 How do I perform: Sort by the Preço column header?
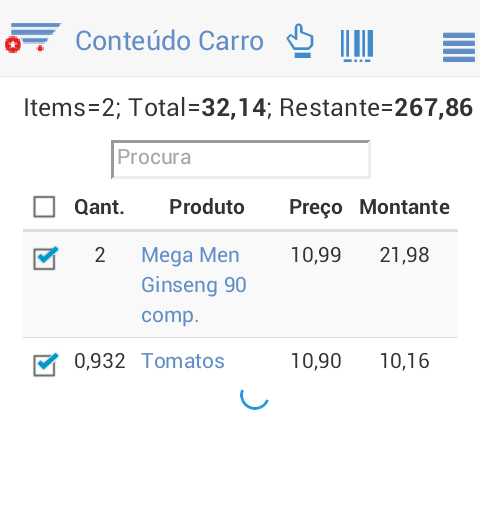pos(316,207)
